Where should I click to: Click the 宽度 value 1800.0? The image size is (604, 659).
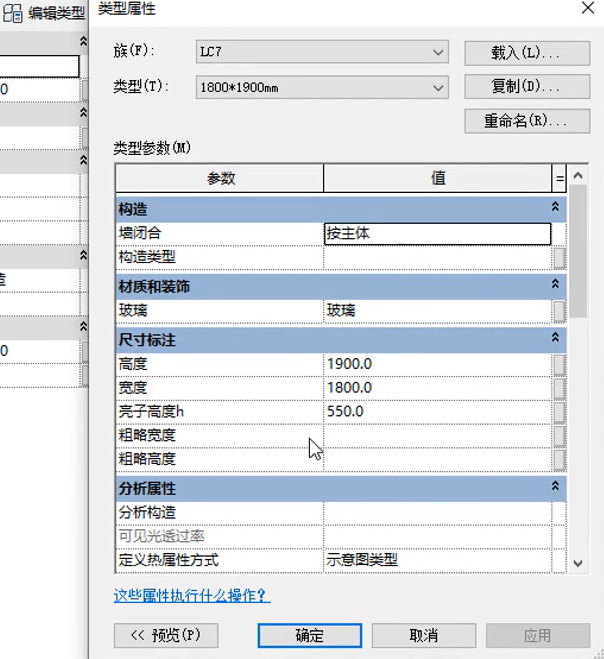click(x=437, y=387)
